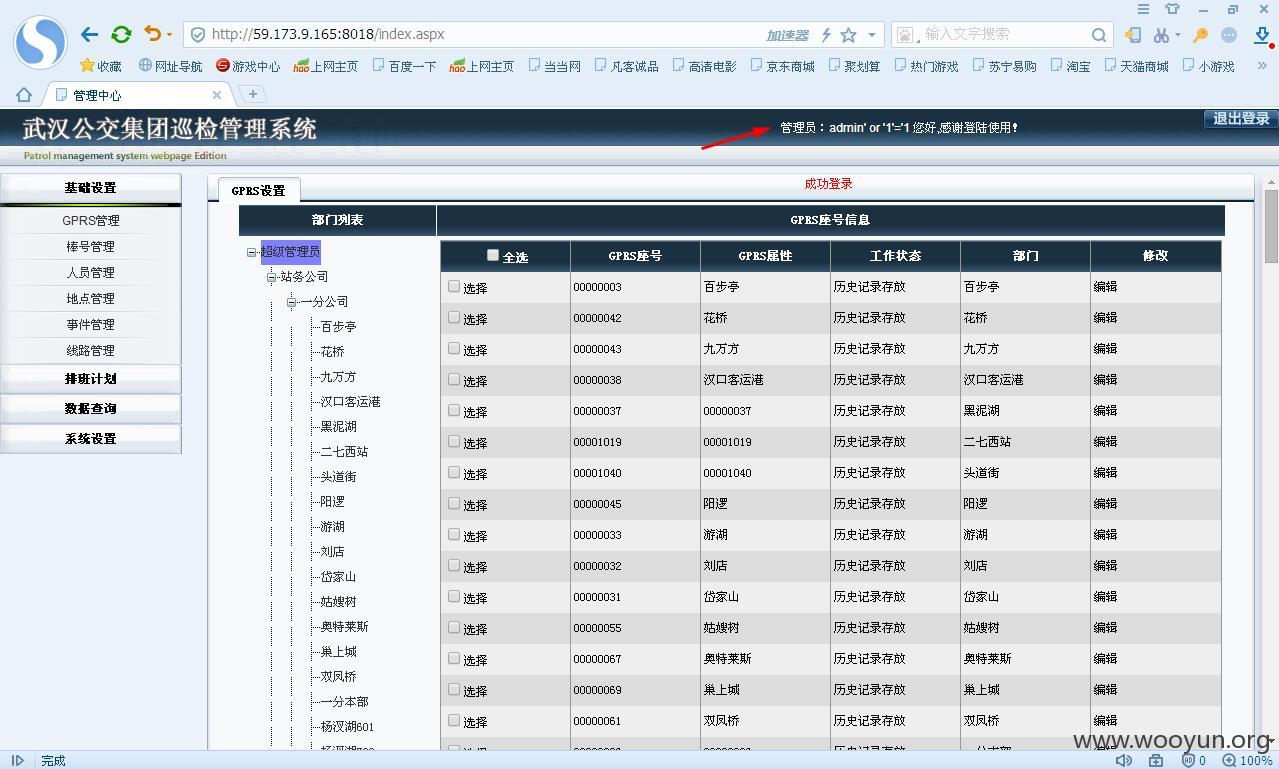Collapse the 一分公司 tree node
The width and height of the screenshot is (1279, 769).
click(291, 302)
